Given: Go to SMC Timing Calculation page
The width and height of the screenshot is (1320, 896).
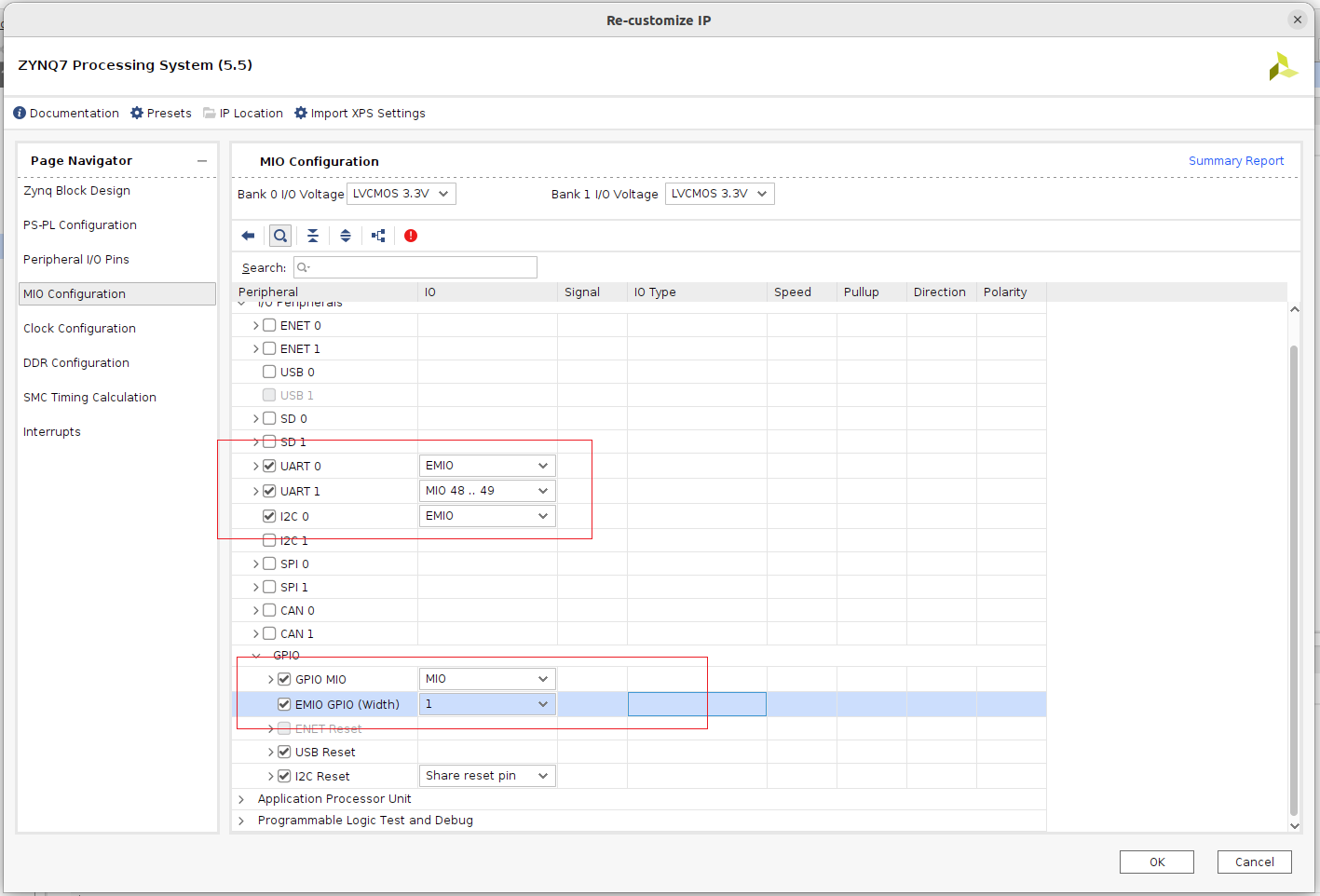Looking at the screenshot, I should (x=89, y=397).
